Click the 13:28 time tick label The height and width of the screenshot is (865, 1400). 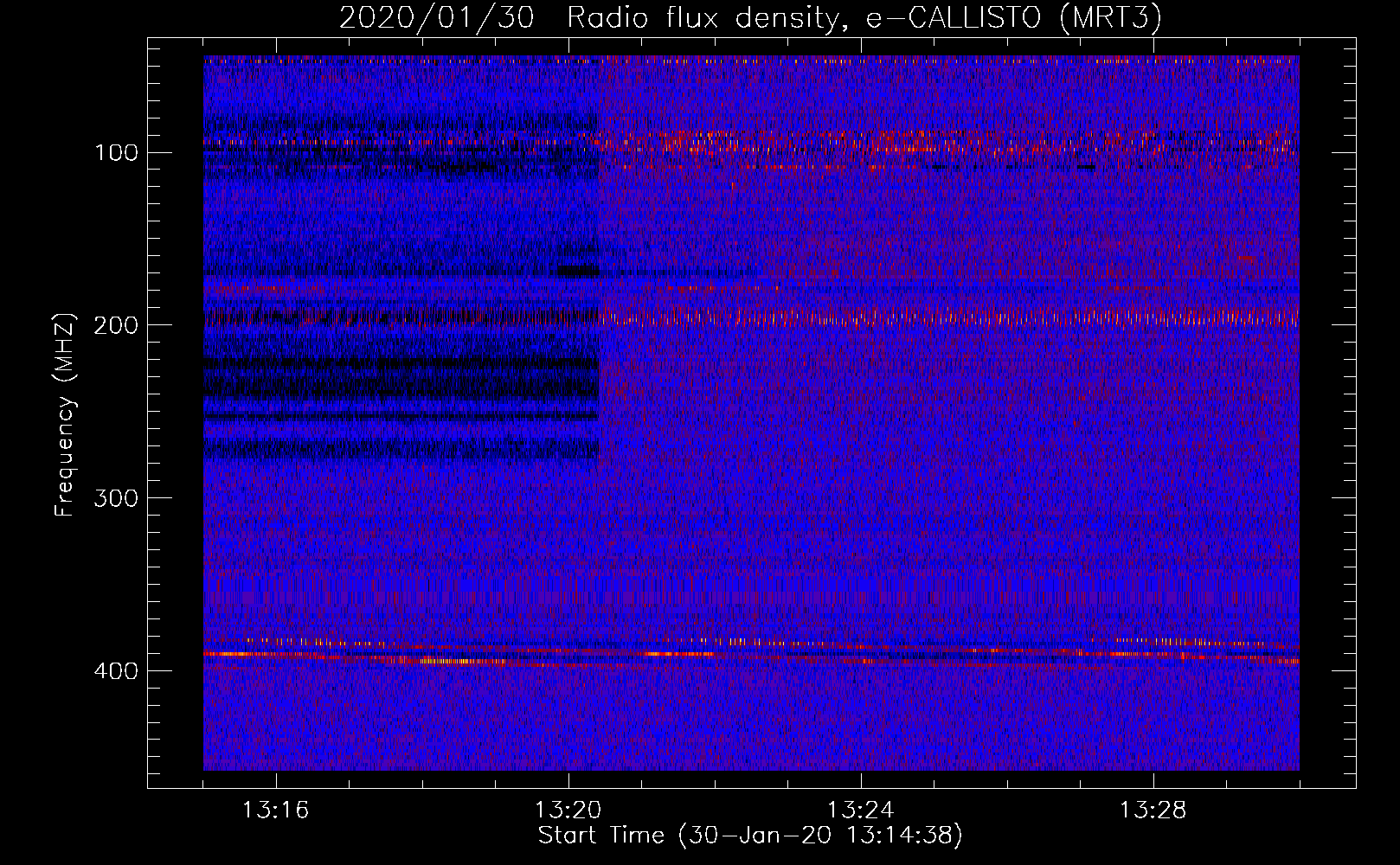[1153, 811]
